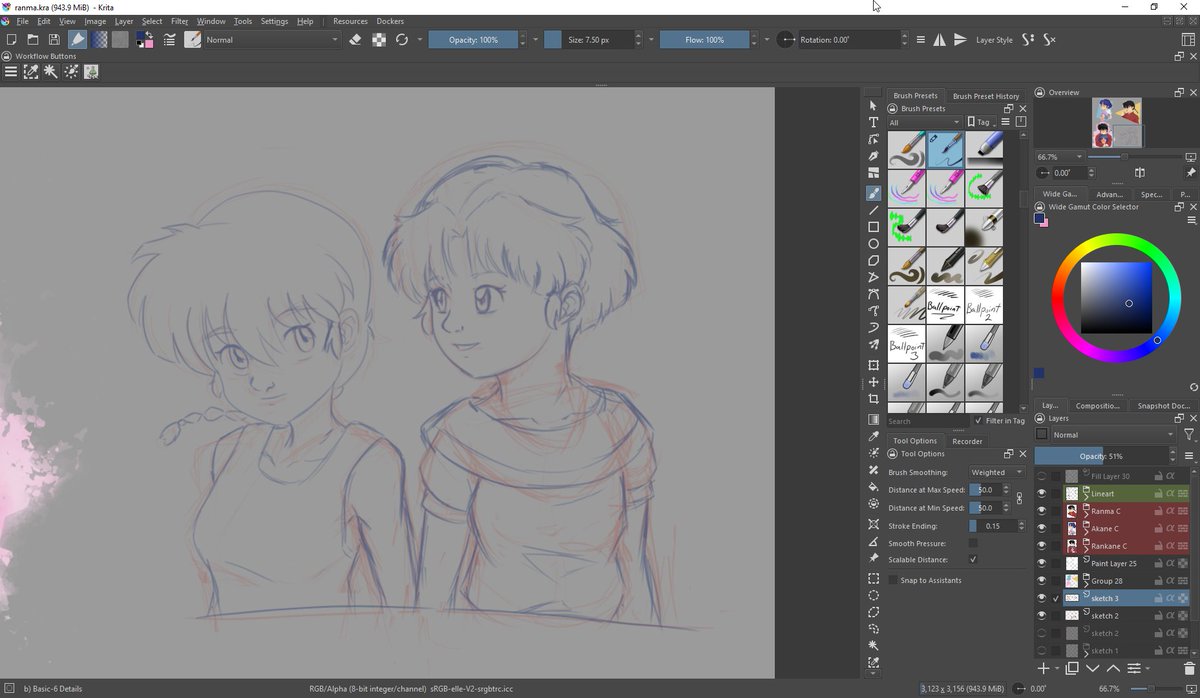Select the Elliptical Selection tool
1200x698 pixels.
point(873,595)
